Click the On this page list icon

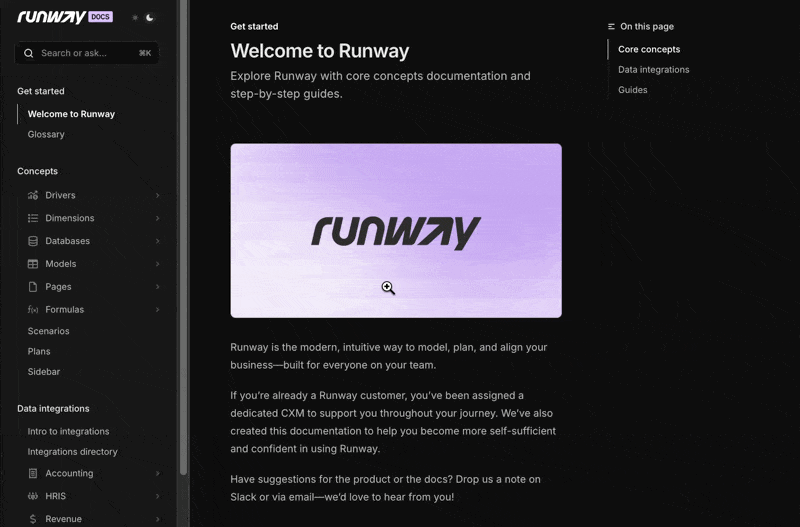click(611, 27)
